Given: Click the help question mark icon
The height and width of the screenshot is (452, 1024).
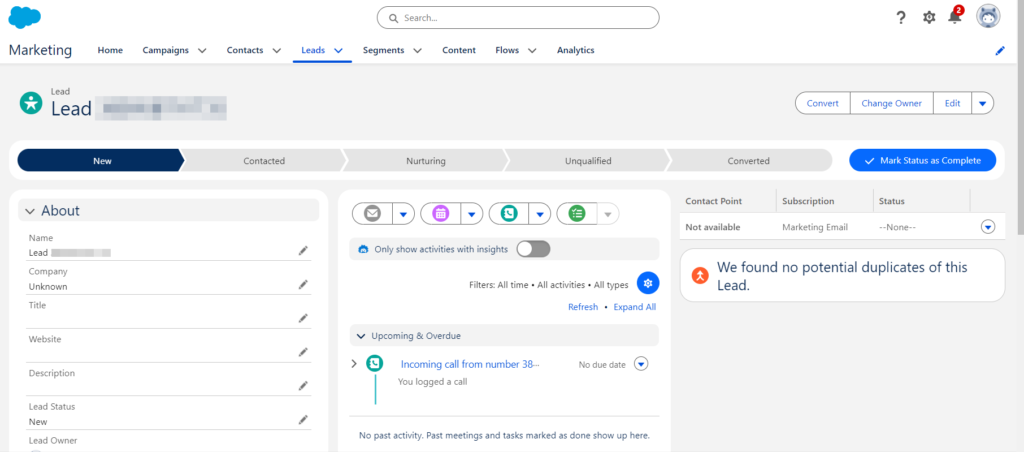Looking at the screenshot, I should 901,18.
